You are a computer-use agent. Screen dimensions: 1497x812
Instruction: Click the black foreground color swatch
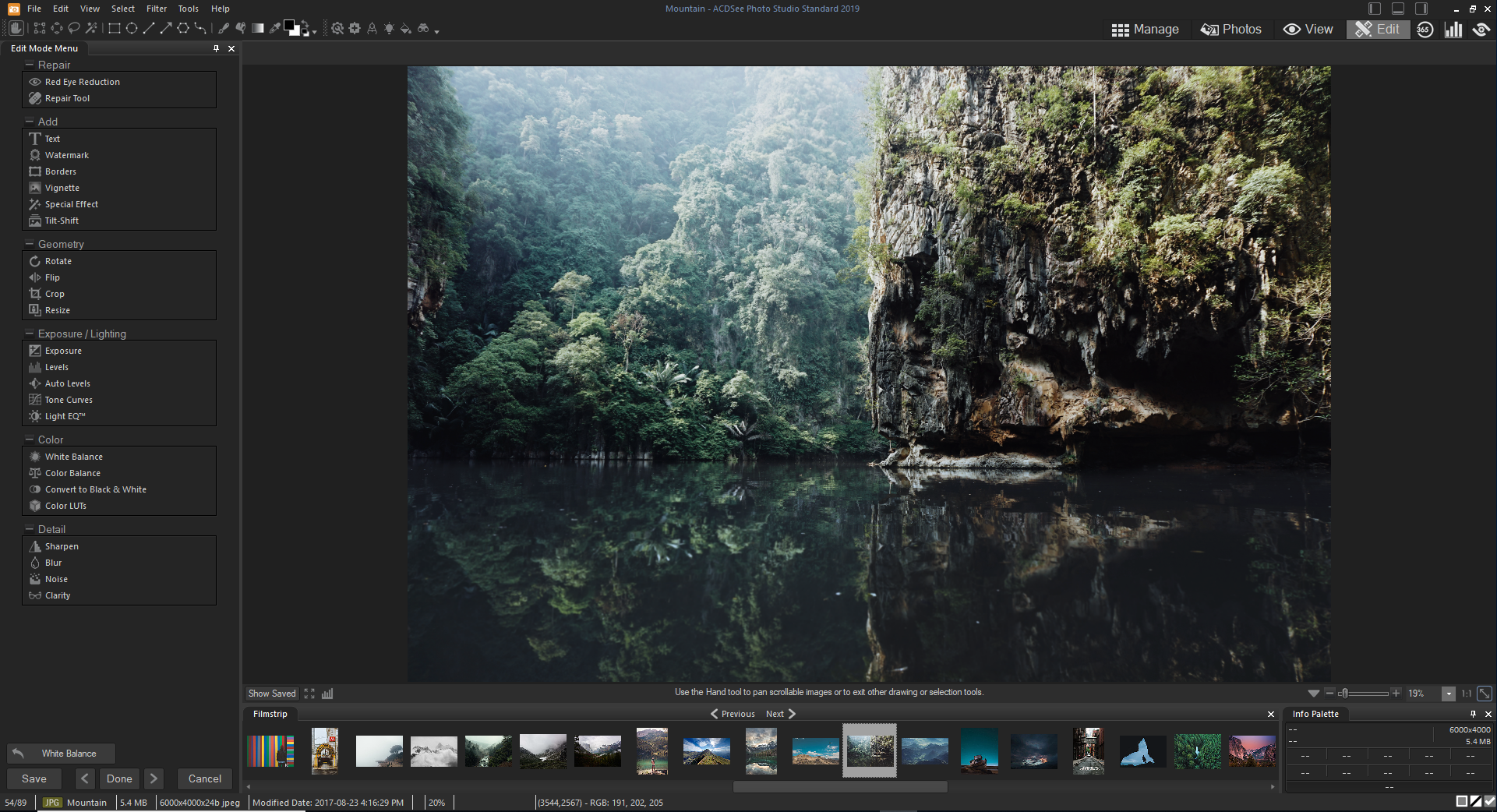pos(289,26)
